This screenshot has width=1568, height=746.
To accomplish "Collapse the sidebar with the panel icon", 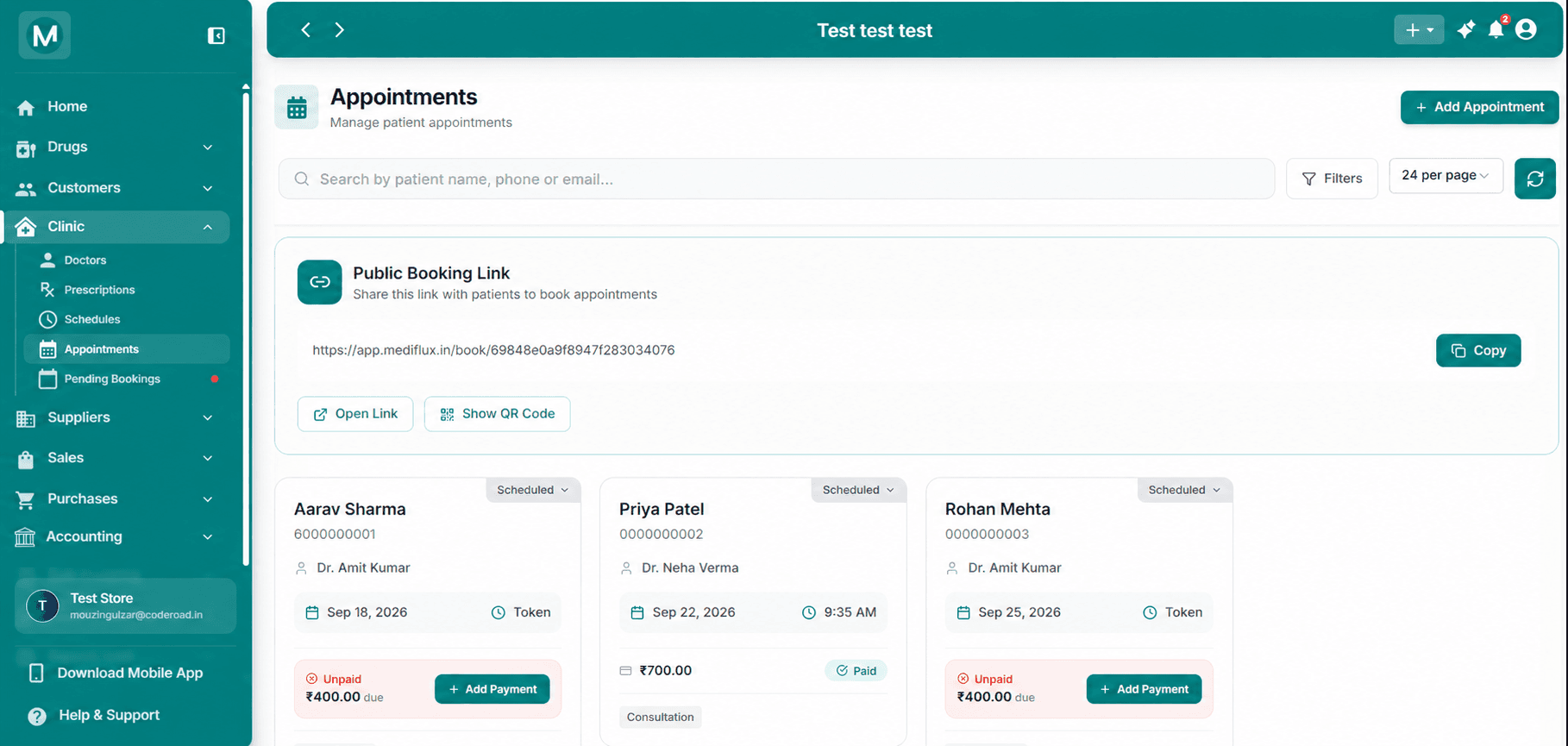I will pos(216,35).
